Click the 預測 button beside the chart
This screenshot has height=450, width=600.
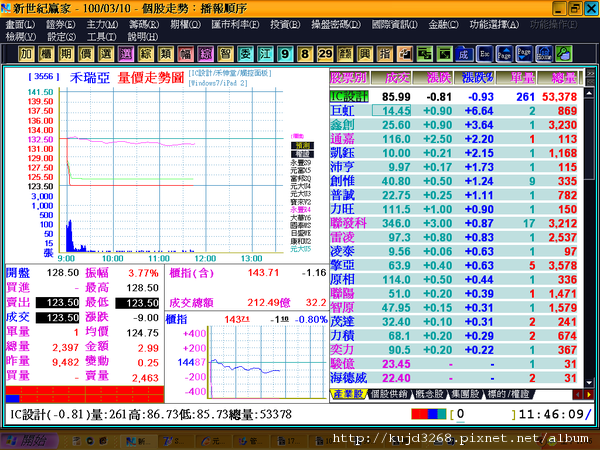[302, 145]
